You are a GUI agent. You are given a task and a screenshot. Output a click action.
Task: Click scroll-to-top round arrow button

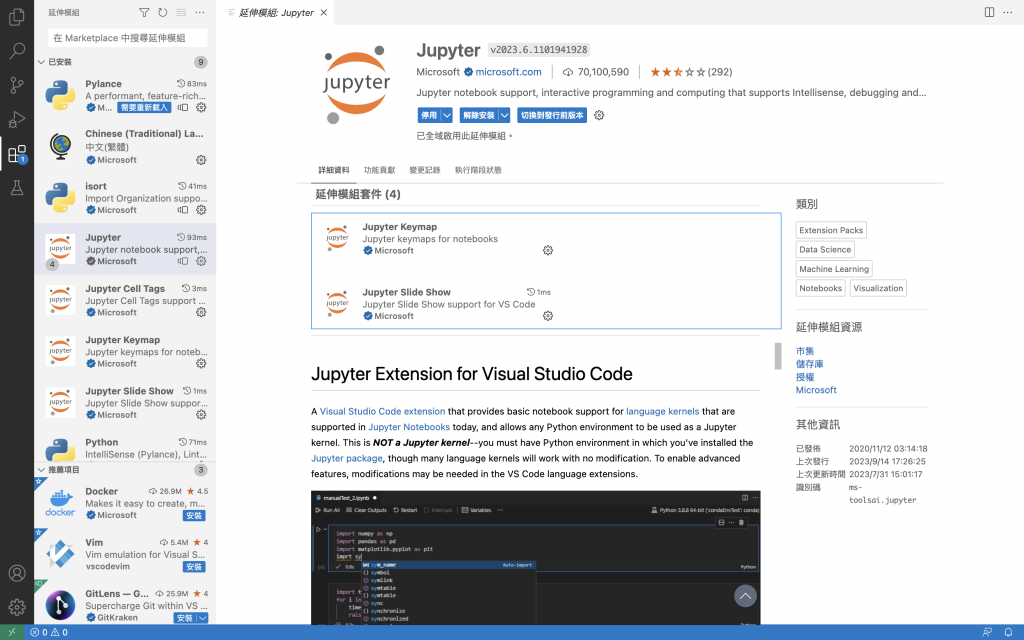click(745, 596)
